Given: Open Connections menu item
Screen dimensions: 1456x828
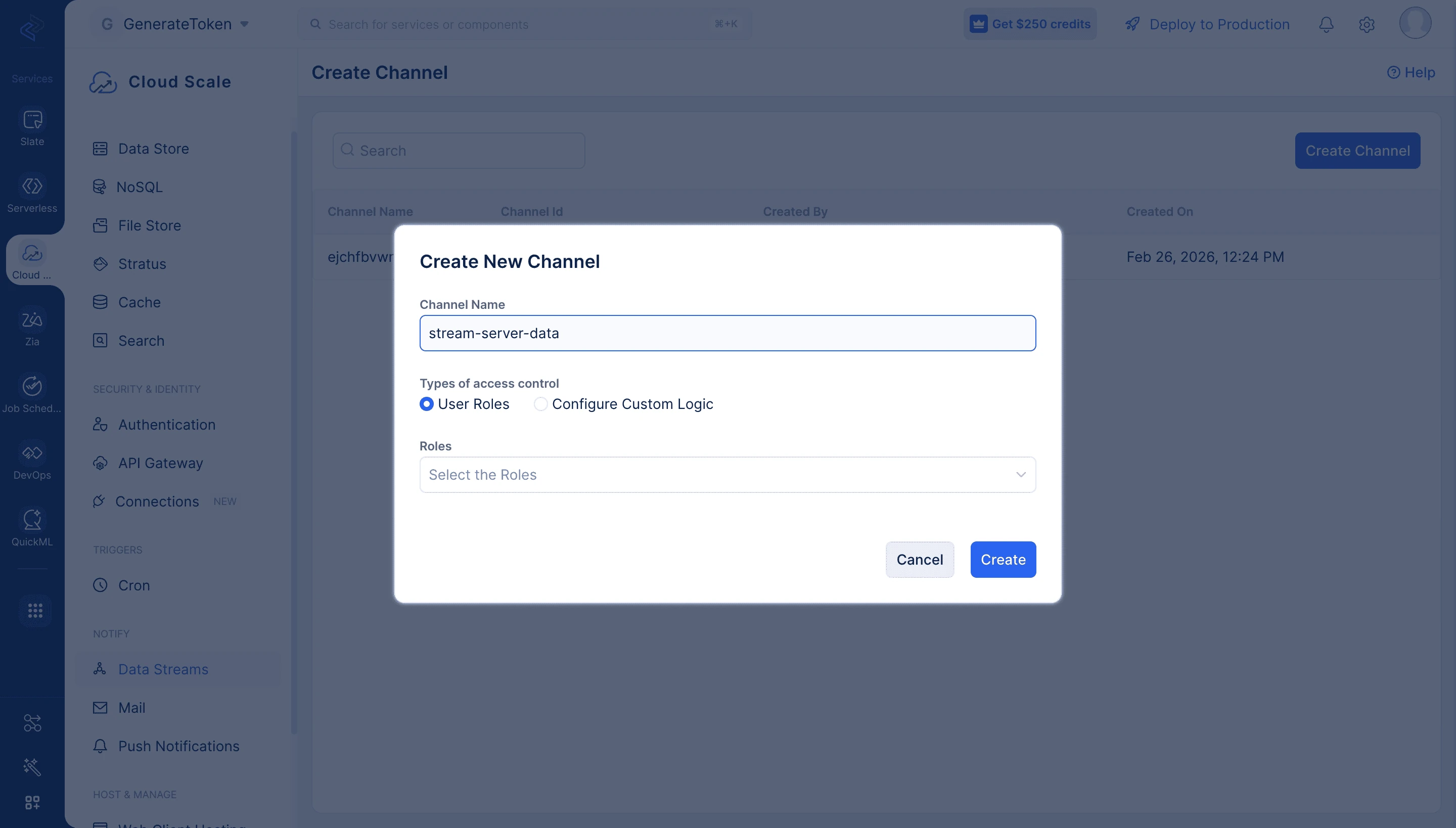Looking at the screenshot, I should point(157,501).
